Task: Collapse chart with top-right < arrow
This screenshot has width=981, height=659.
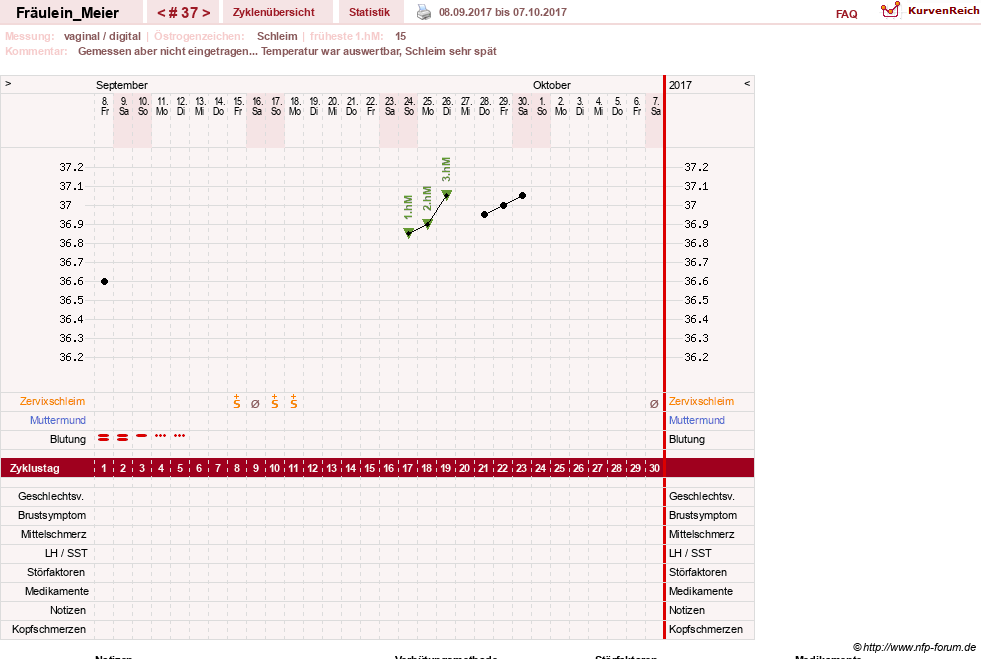Action: tap(747, 83)
